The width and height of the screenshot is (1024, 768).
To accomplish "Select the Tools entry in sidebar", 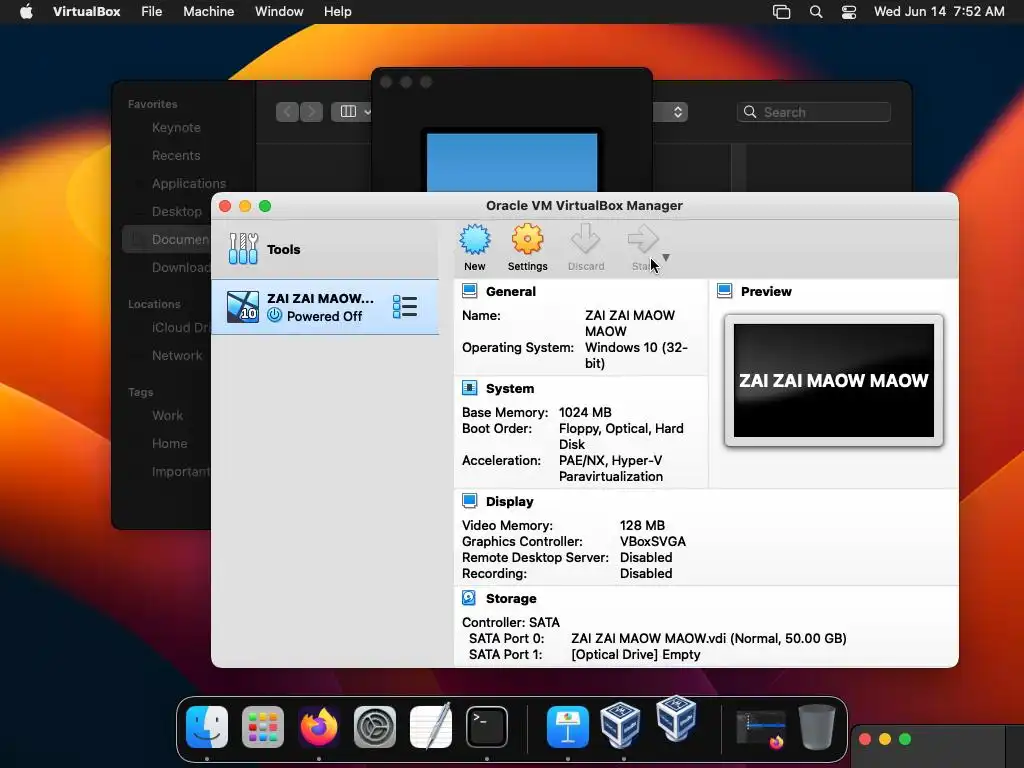I will click(325, 249).
